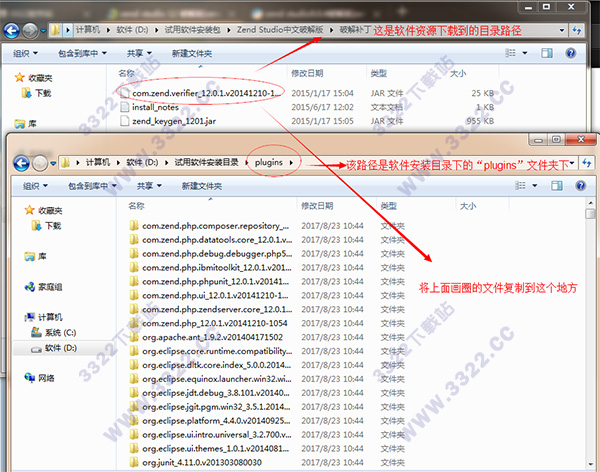Open the org.apache.ant_1.9.2 folder
The height and width of the screenshot is (472, 600).
(206, 337)
